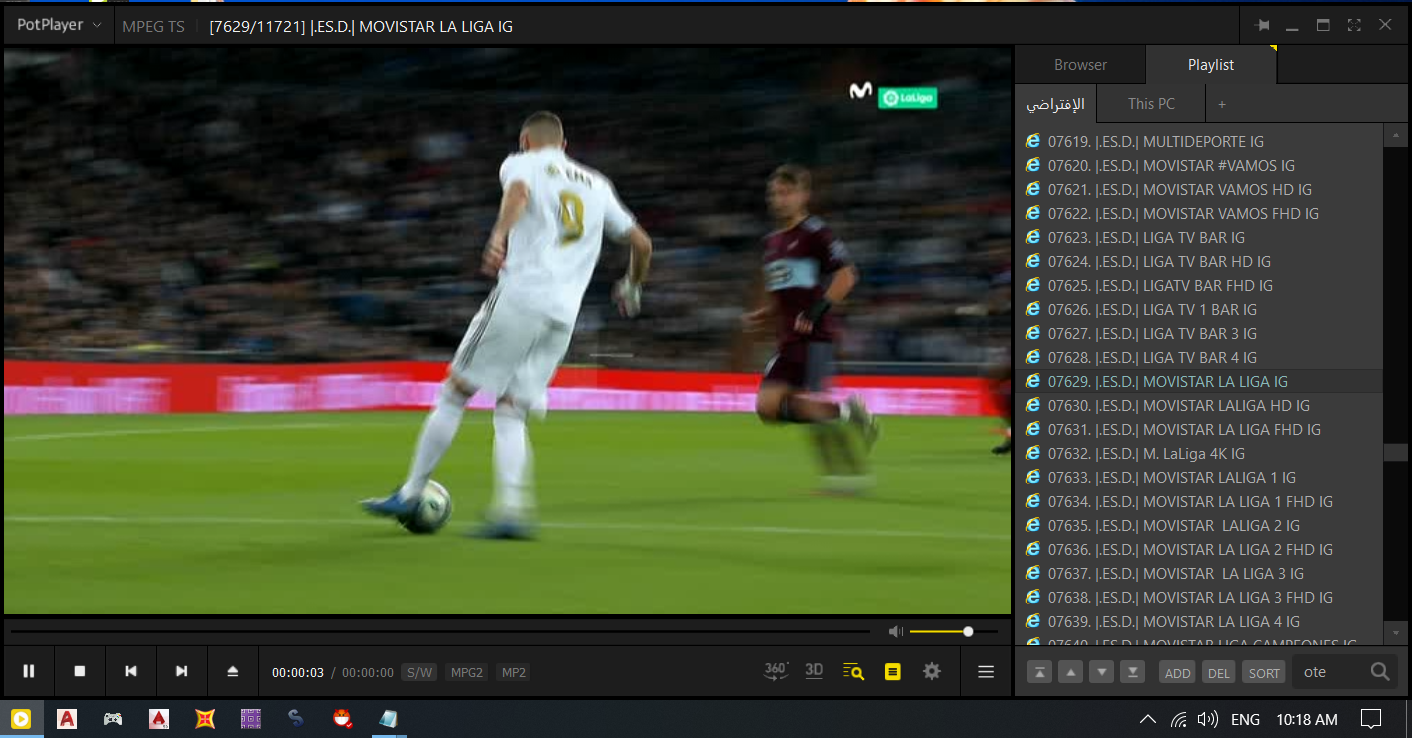Select the This PC tab
This screenshot has width=1412, height=738.
coord(1151,104)
